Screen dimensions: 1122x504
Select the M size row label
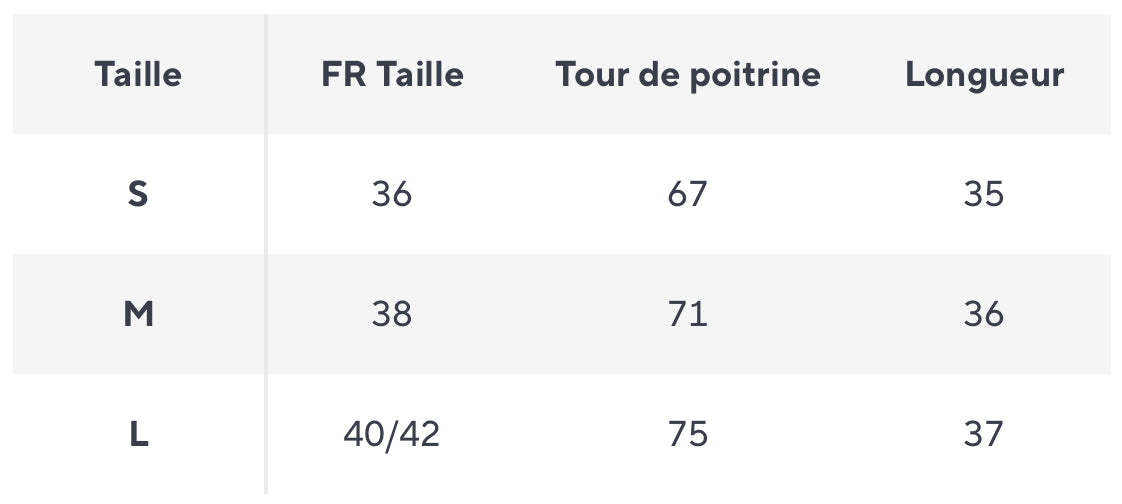pos(138,314)
